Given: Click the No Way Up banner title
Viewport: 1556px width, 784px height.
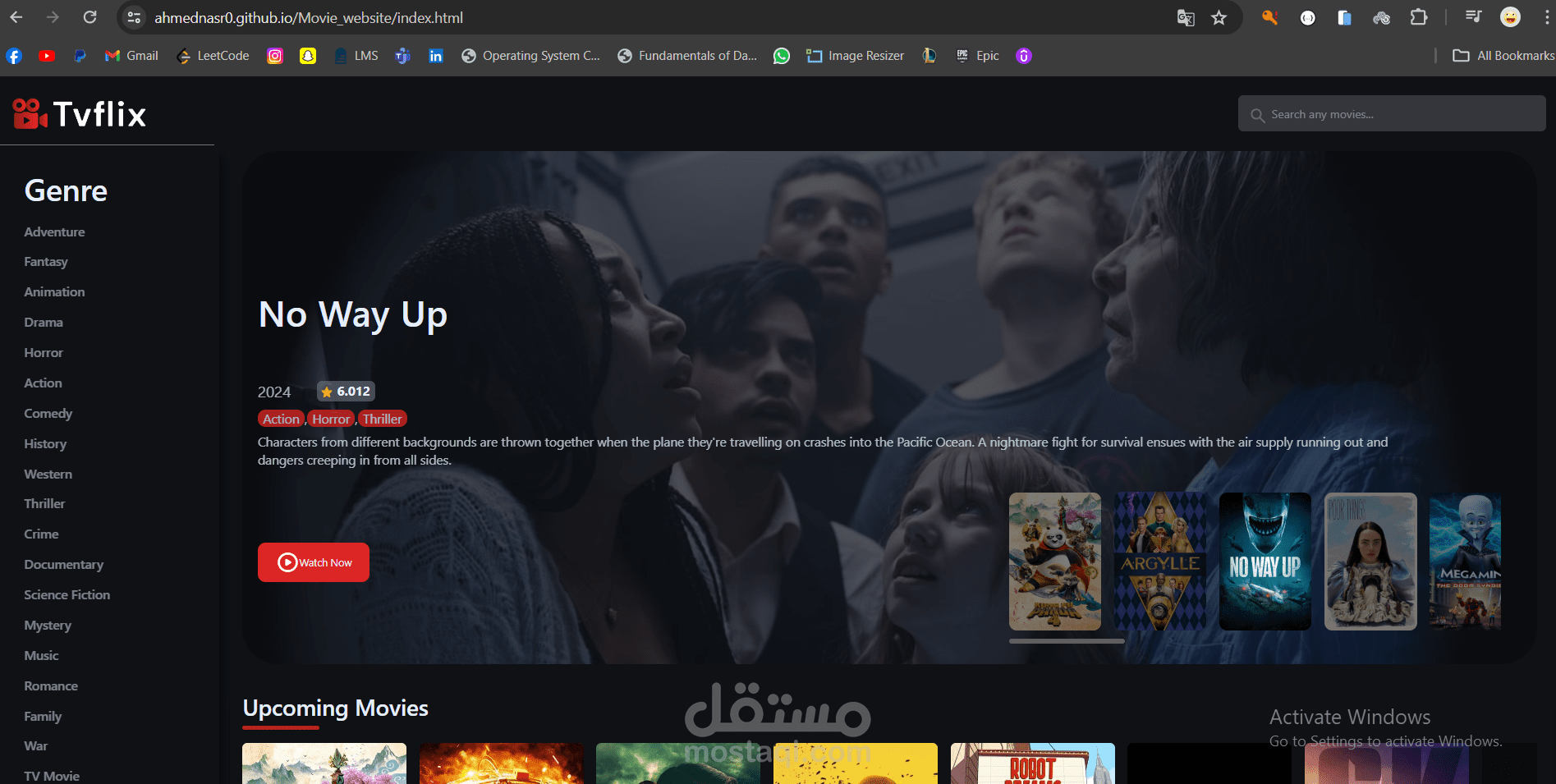Looking at the screenshot, I should point(353,315).
